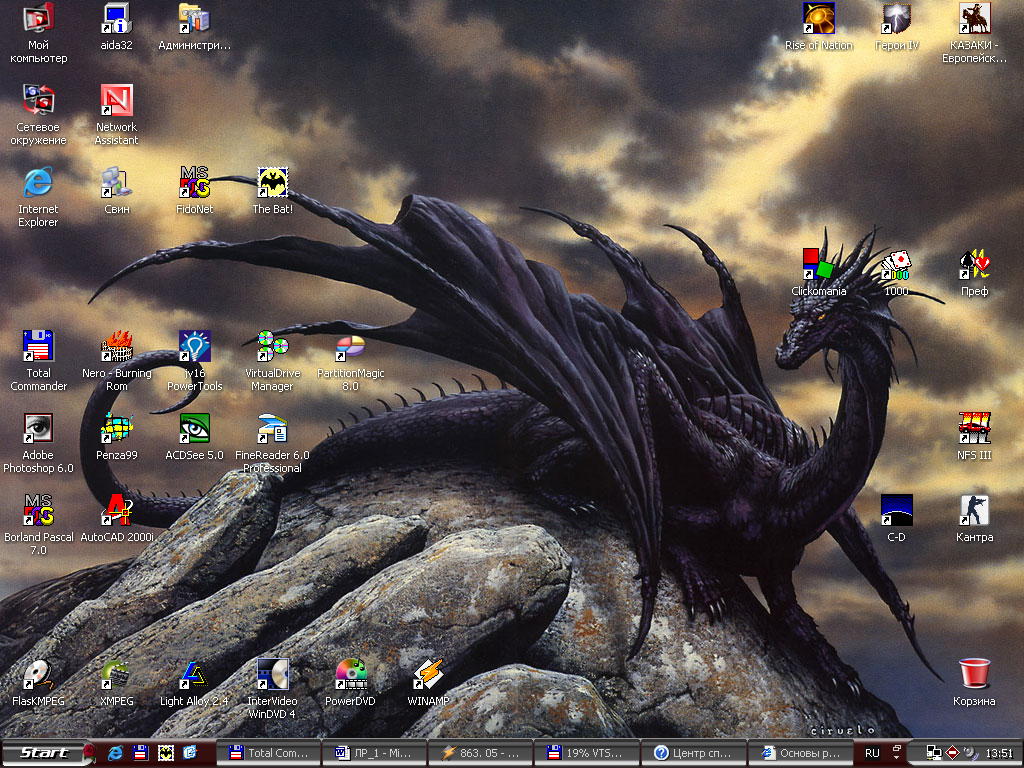
Task: Switch to the Total Commander taskbar button
Action: 270,753
